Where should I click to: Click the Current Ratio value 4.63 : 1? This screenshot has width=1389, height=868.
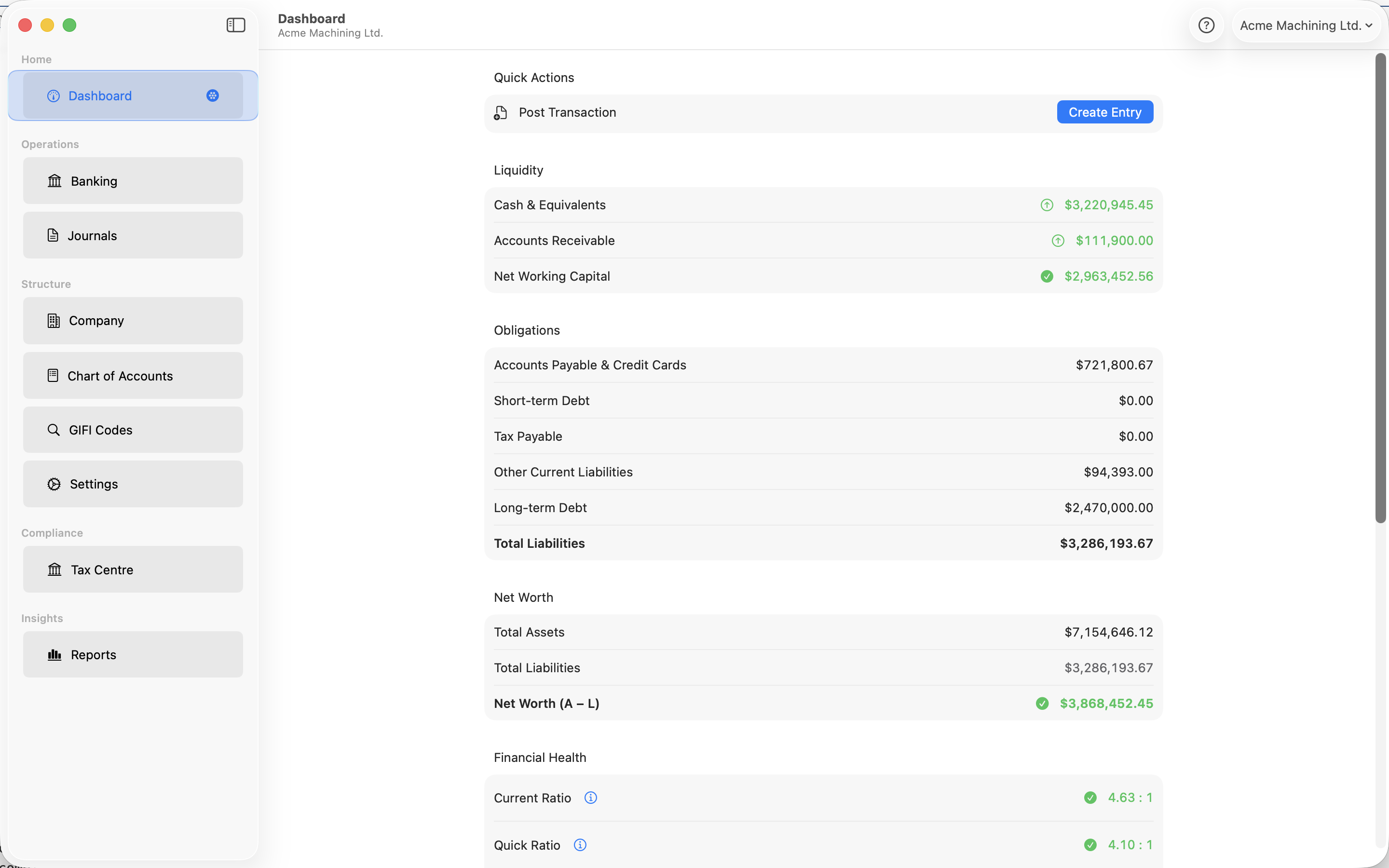tap(1130, 798)
